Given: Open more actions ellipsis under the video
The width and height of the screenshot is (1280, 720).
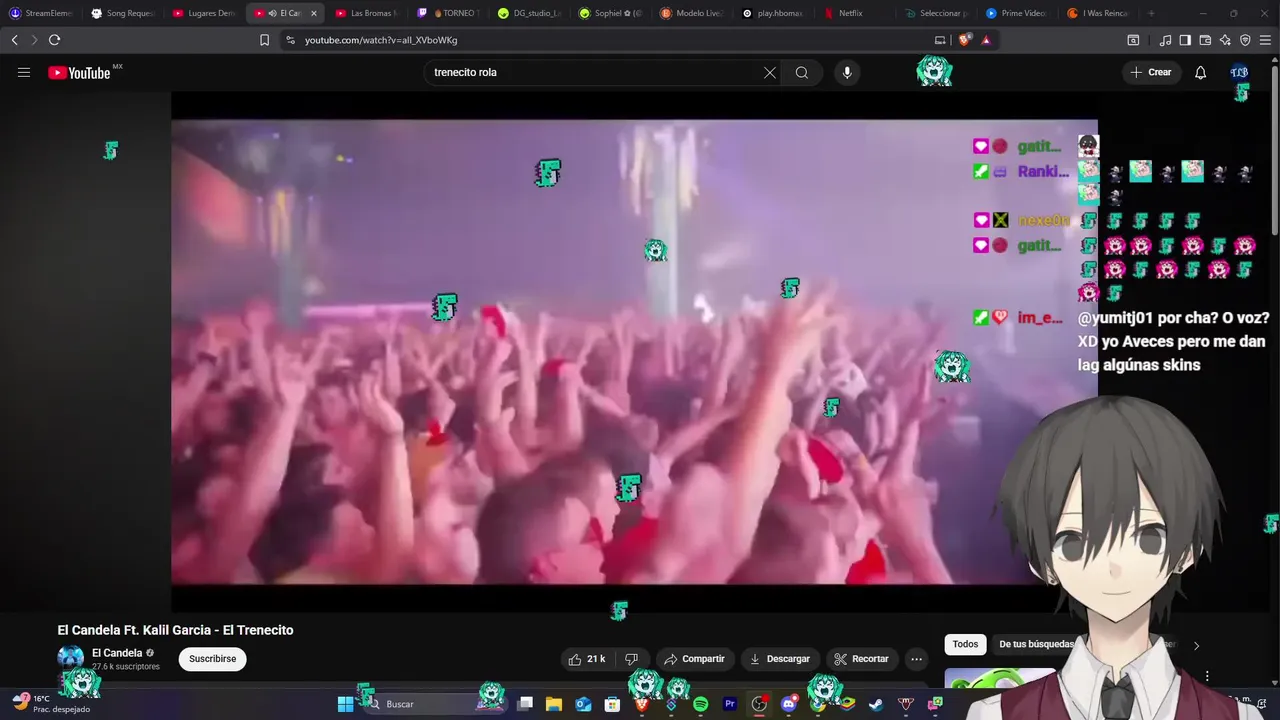Looking at the screenshot, I should (916, 659).
